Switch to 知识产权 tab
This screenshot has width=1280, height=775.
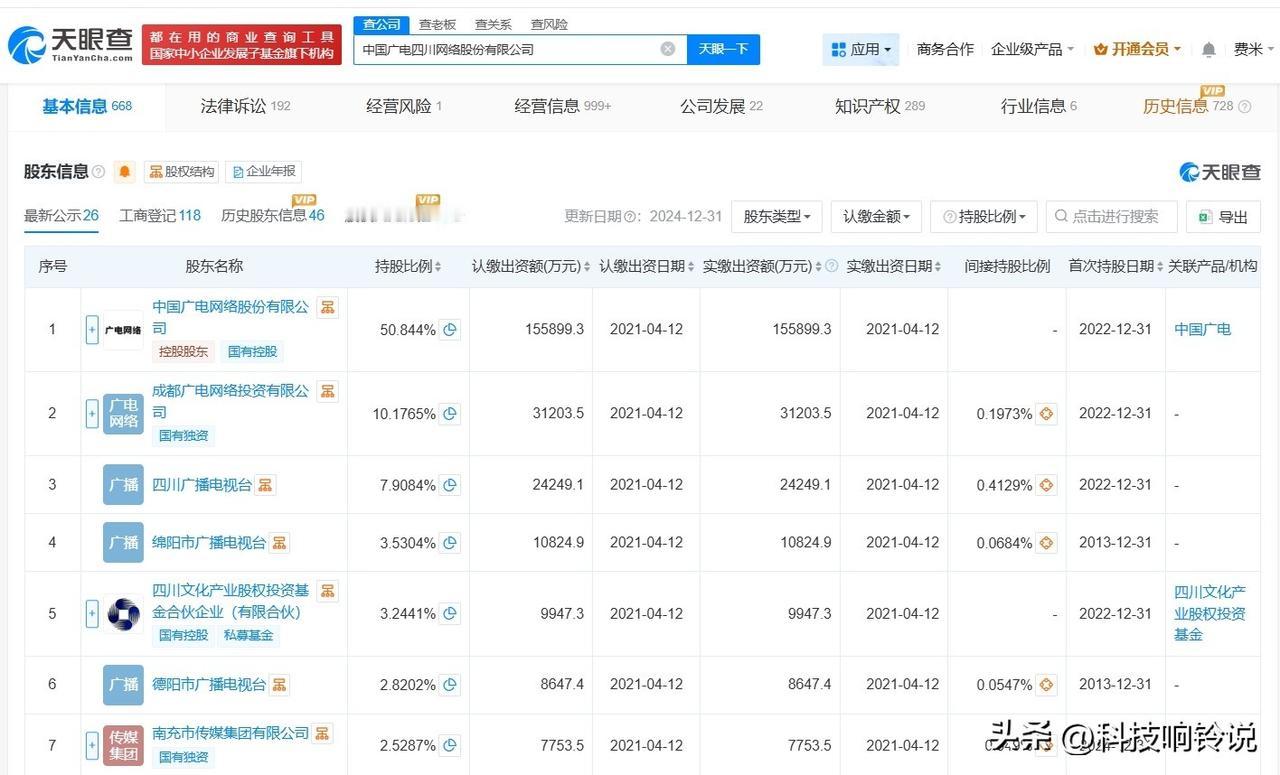click(880, 106)
